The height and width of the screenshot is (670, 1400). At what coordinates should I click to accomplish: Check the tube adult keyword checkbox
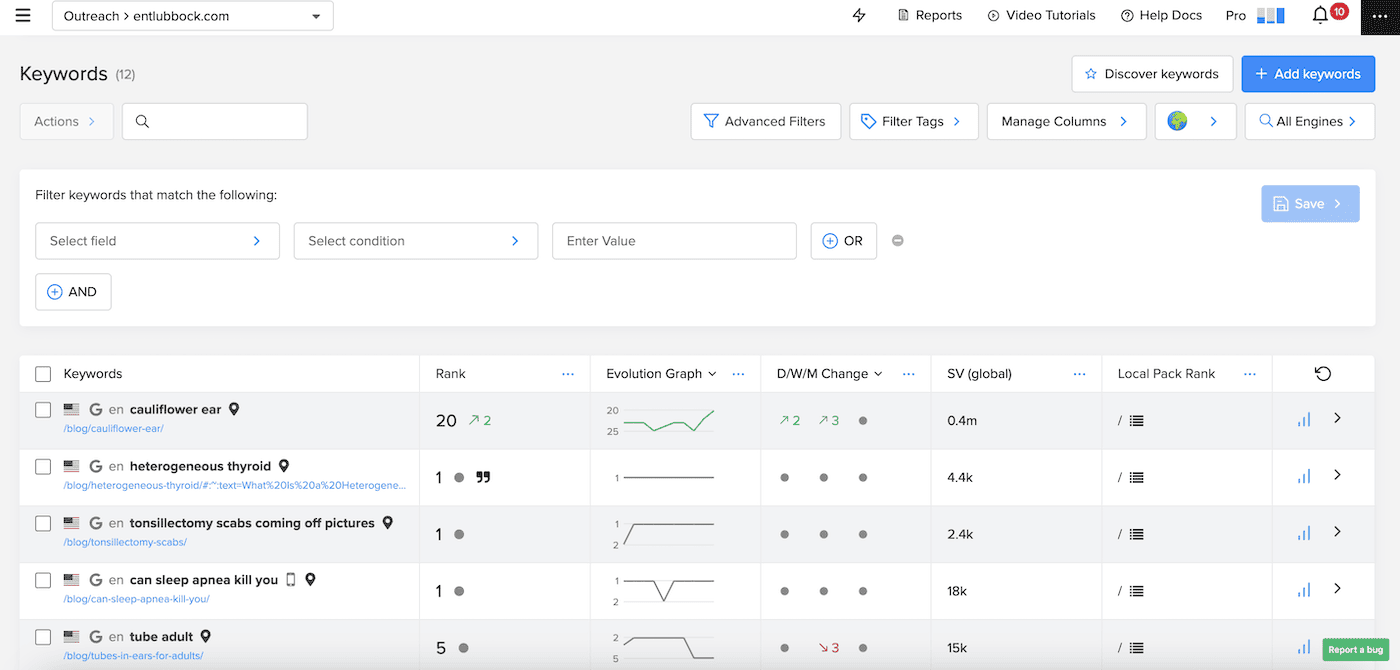tap(43, 637)
